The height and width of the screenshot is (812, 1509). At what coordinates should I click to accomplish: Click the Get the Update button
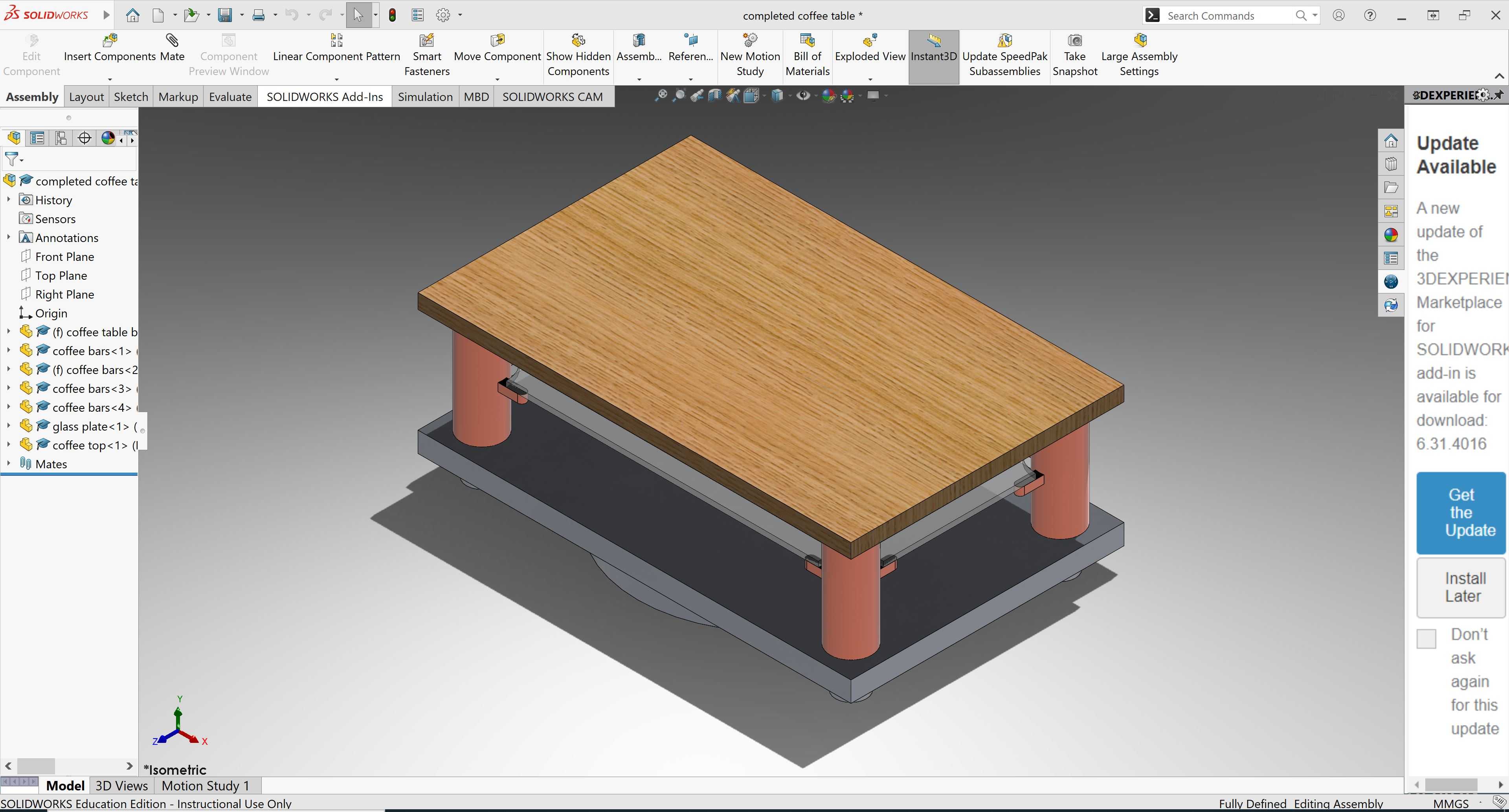[x=1461, y=512]
